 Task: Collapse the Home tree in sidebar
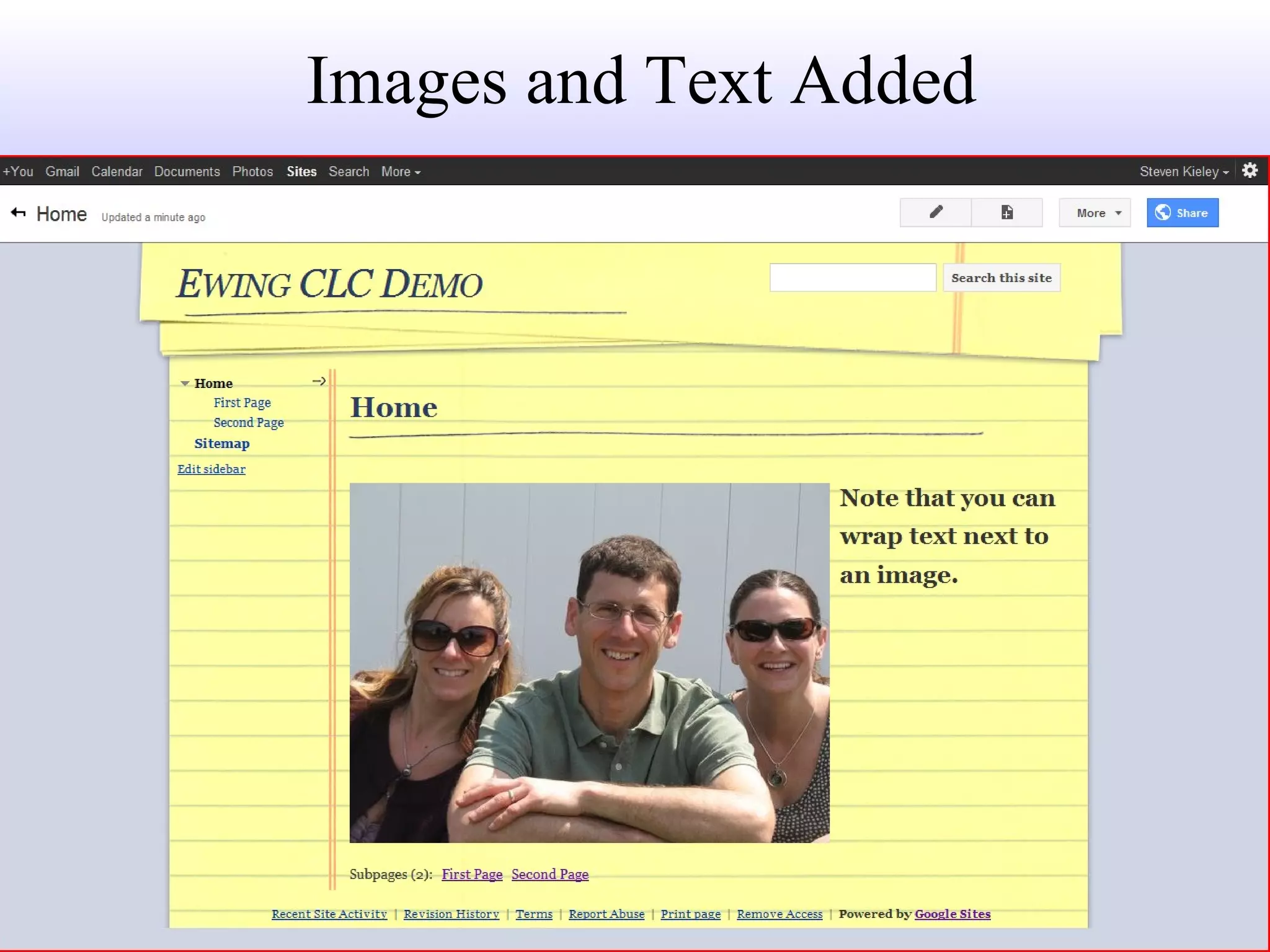[185, 384]
